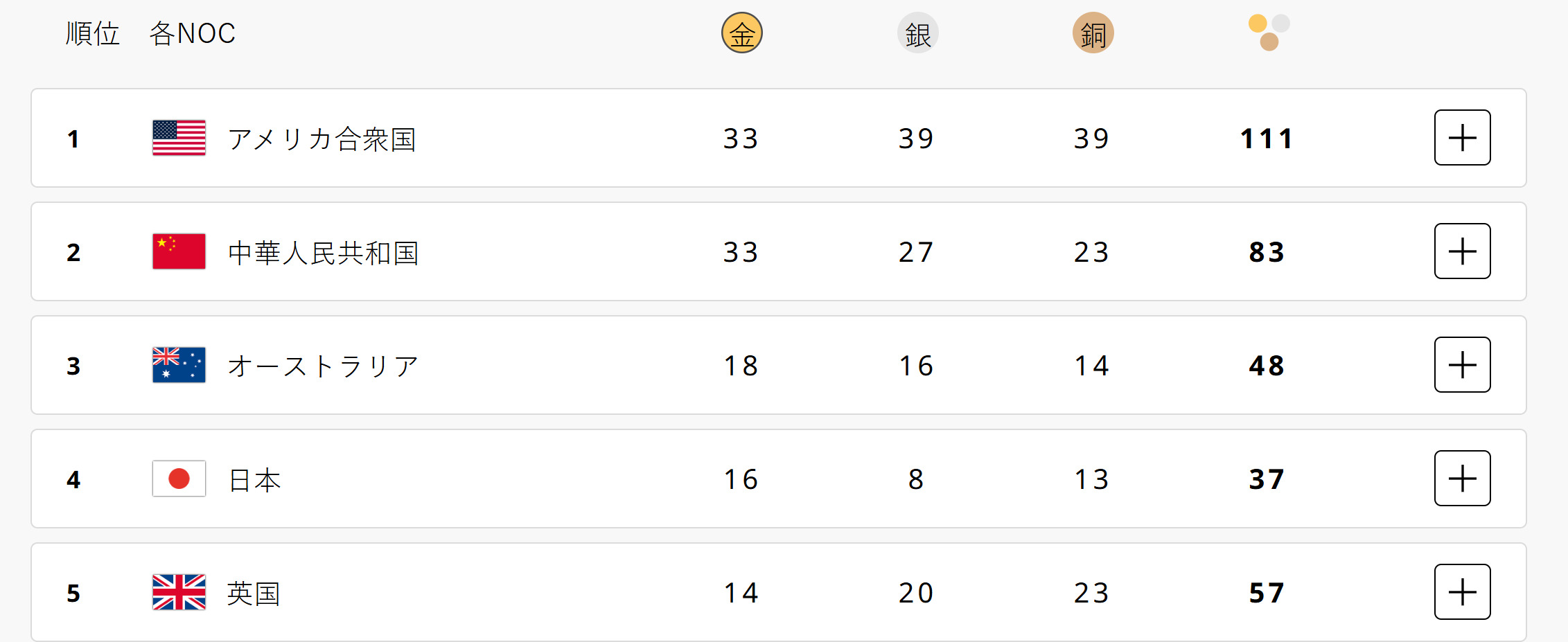The width and height of the screenshot is (1568, 642).
Task: Open the オーストラリア row plus expander
Action: click(x=1462, y=365)
